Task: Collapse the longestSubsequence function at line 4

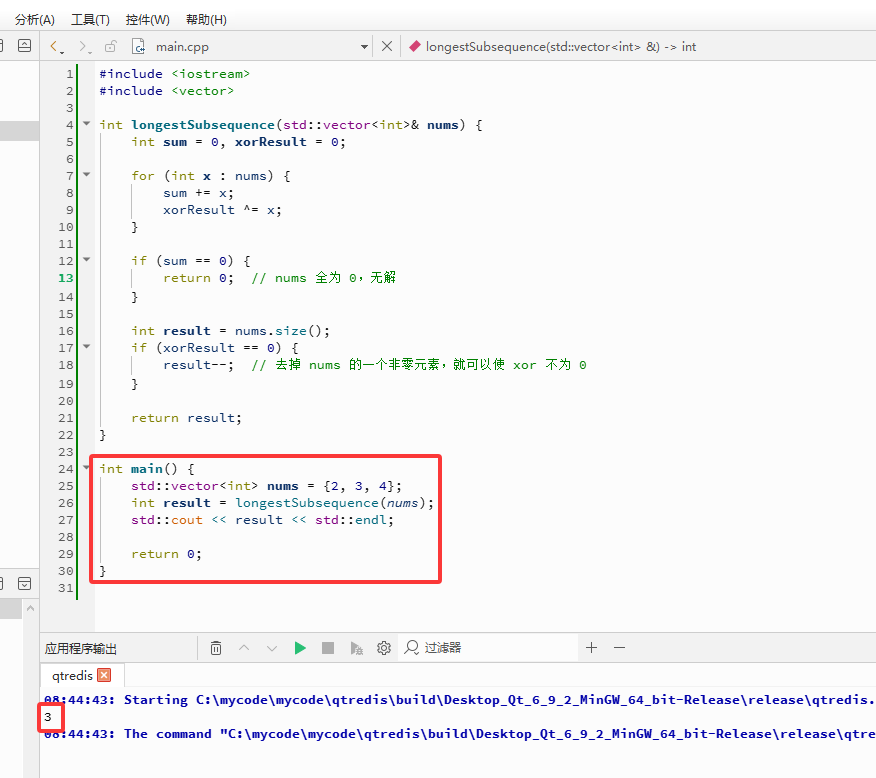Action: pyautogui.click(x=87, y=123)
